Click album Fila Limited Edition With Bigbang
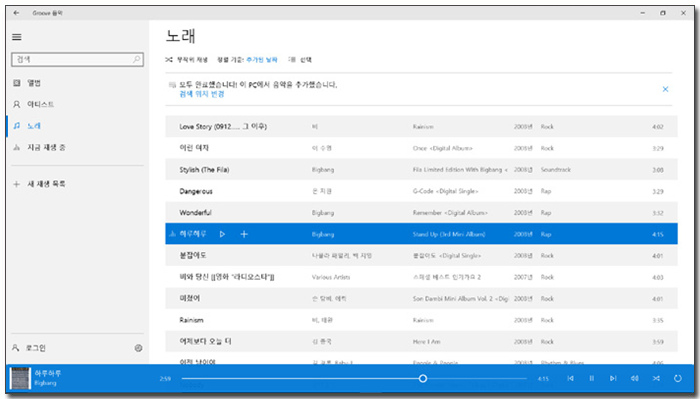 pos(460,170)
